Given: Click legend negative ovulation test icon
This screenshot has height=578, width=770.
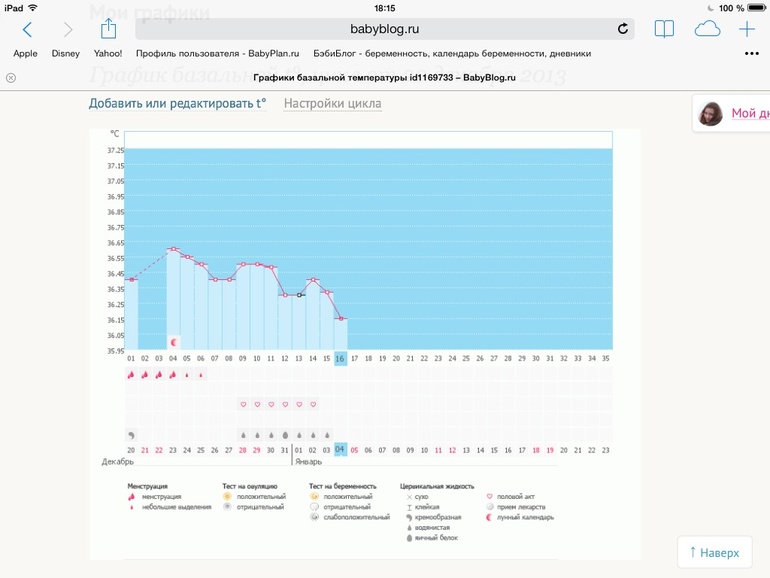Looking at the screenshot, I should (x=227, y=507).
